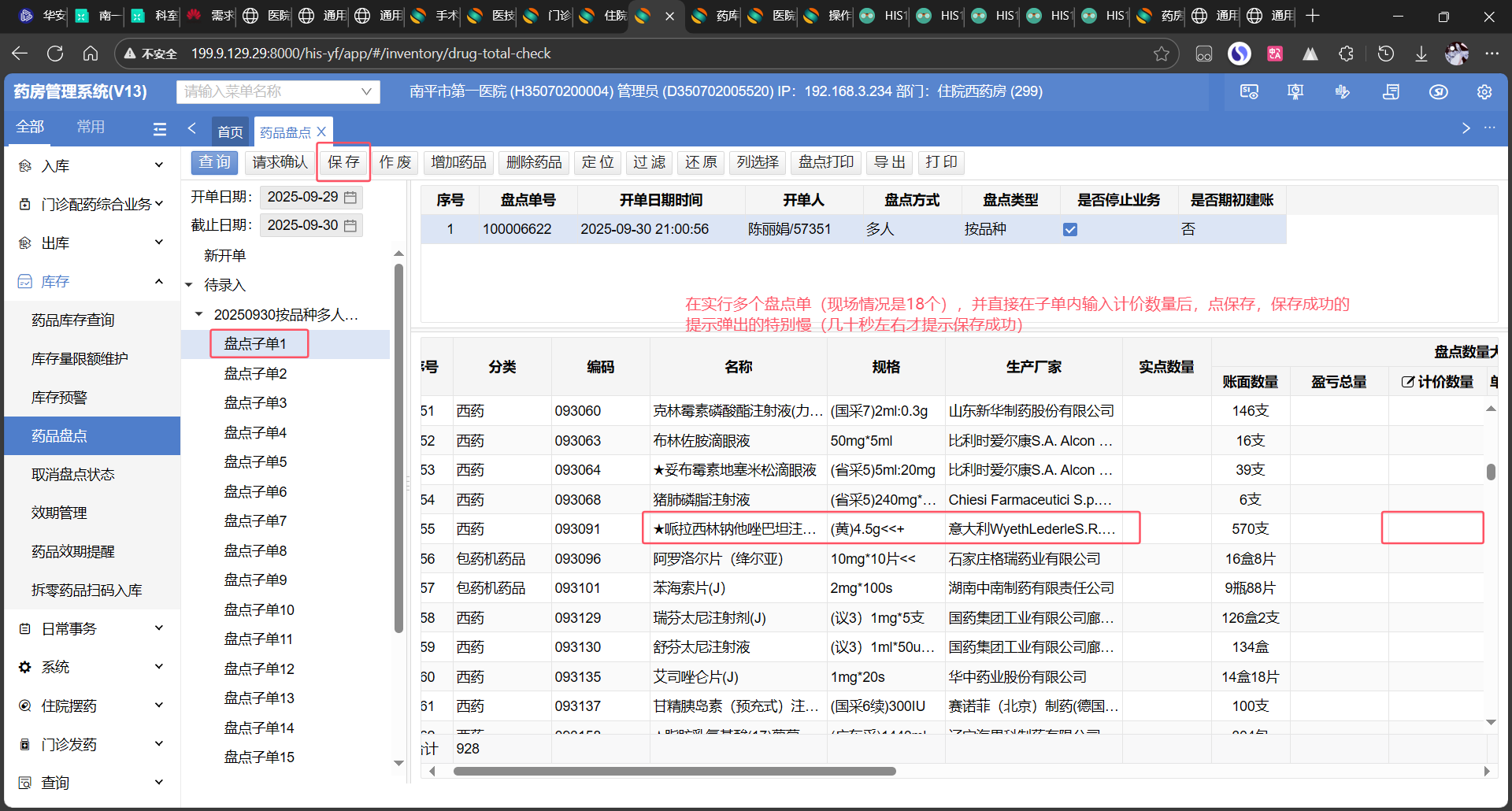
Task: Export data with the 导出 button
Action: (x=890, y=162)
